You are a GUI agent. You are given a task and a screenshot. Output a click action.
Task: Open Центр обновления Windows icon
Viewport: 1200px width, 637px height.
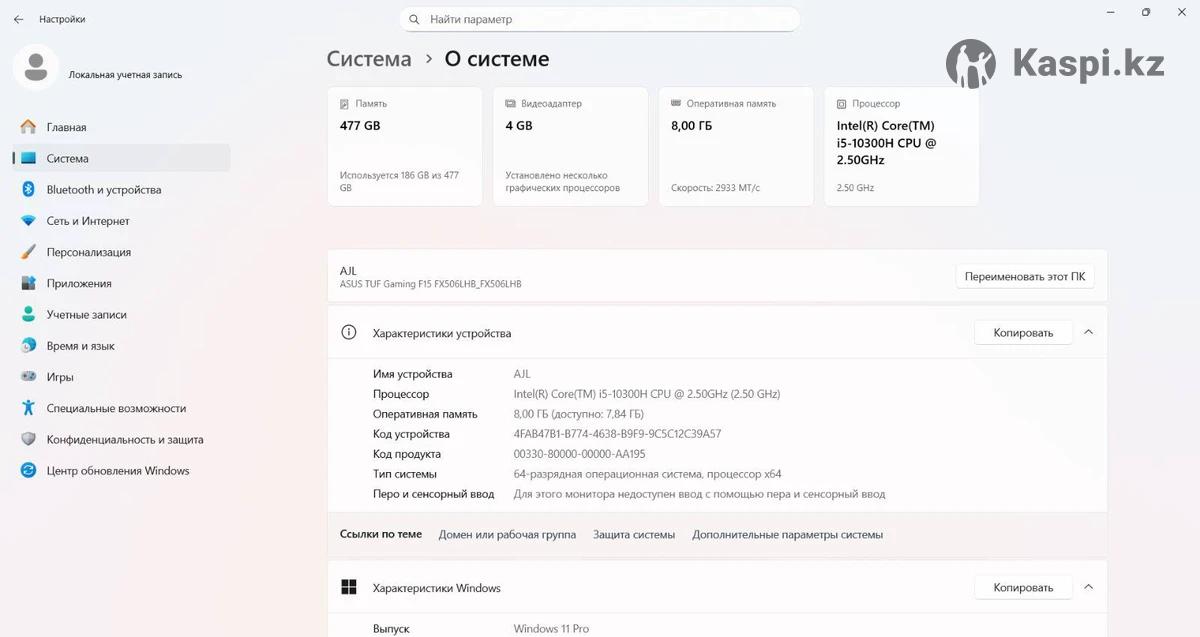coord(28,471)
